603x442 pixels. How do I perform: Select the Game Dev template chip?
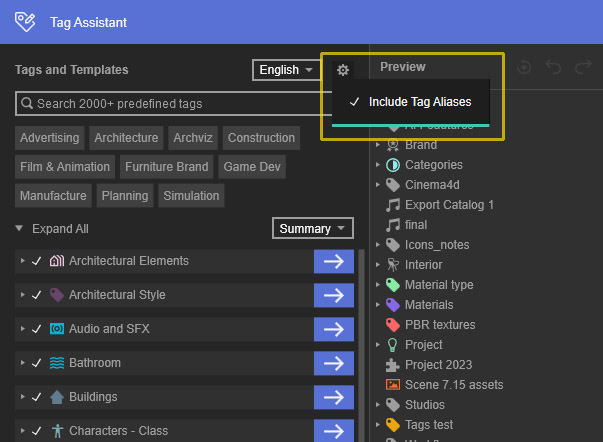(252, 167)
